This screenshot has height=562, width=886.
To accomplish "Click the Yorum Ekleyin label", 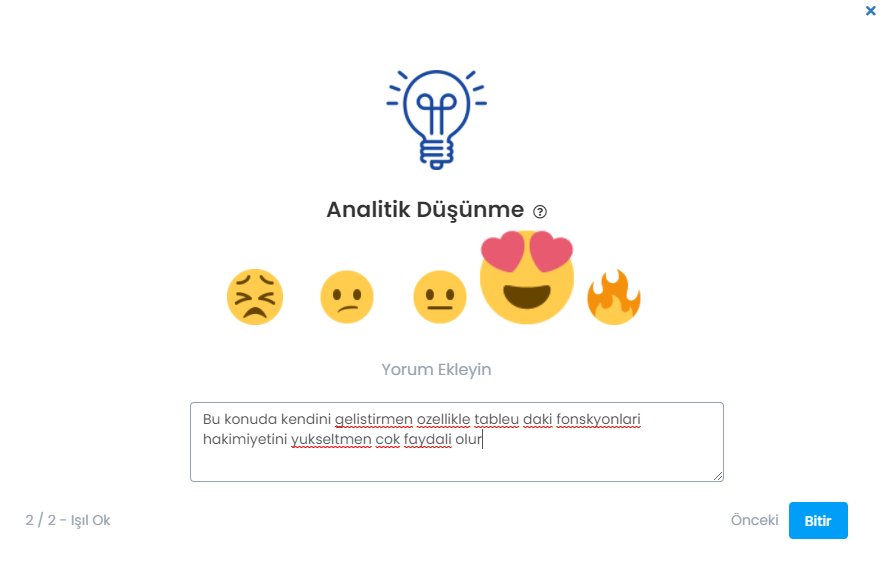I will 436,369.
